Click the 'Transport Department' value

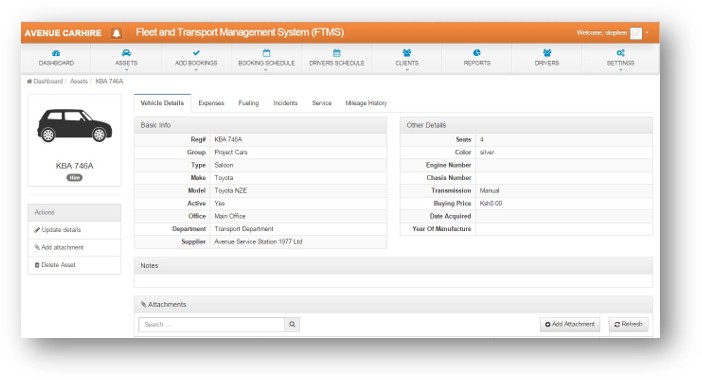(x=244, y=229)
